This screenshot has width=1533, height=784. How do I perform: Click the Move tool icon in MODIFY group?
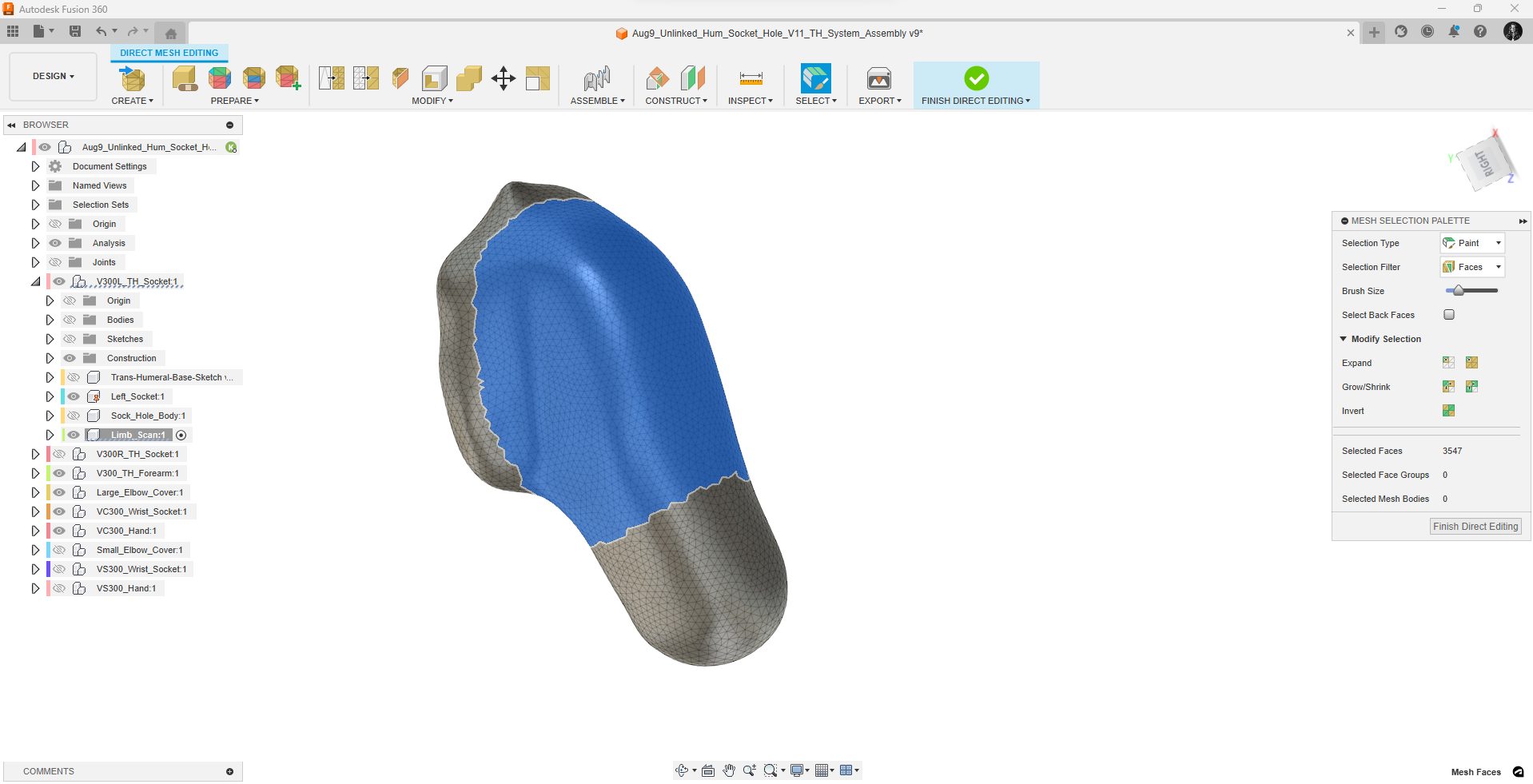pyautogui.click(x=504, y=78)
